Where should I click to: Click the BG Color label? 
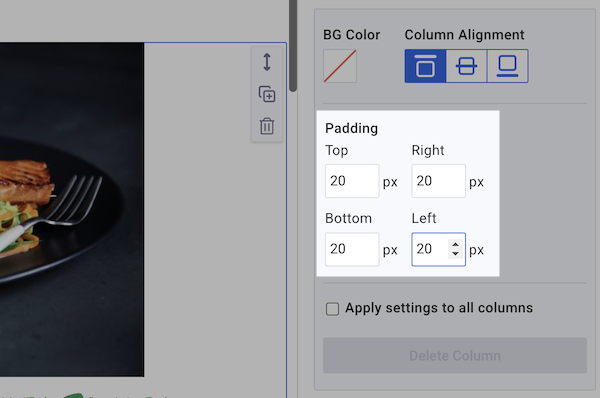click(x=351, y=35)
